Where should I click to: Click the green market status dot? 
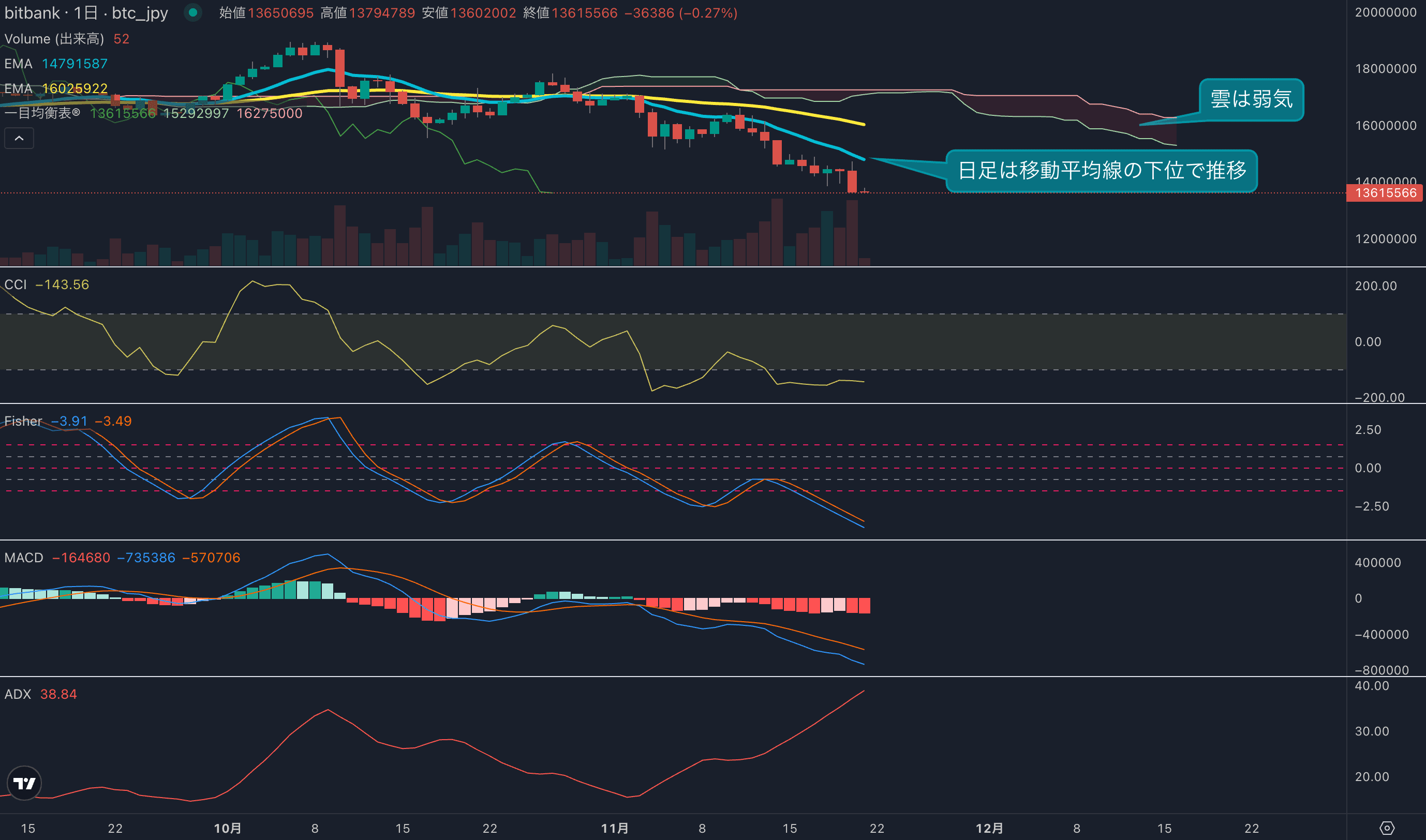point(193,12)
